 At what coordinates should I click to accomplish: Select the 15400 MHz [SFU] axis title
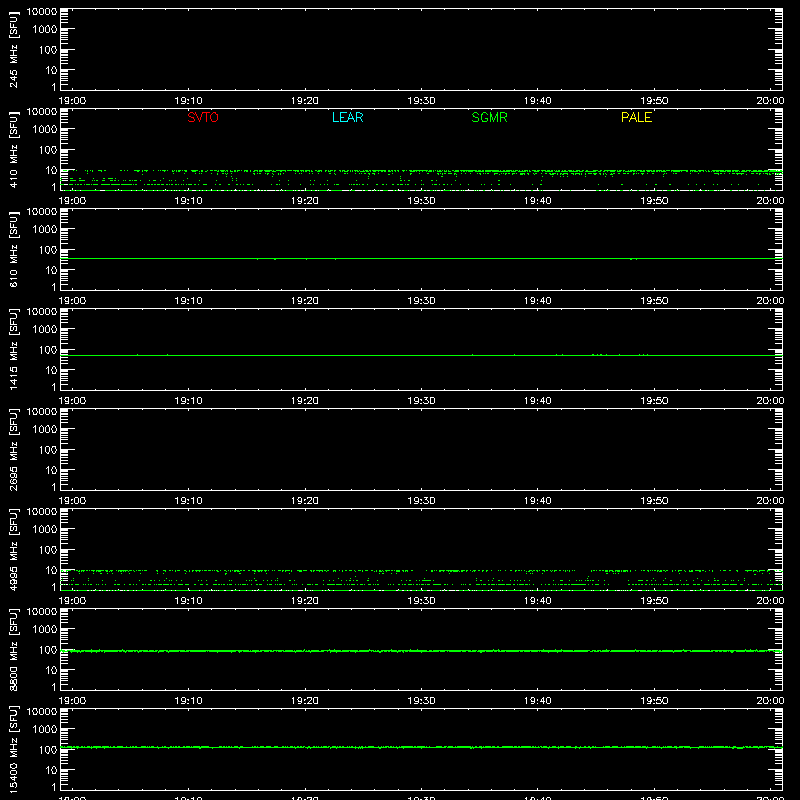pos(13,749)
